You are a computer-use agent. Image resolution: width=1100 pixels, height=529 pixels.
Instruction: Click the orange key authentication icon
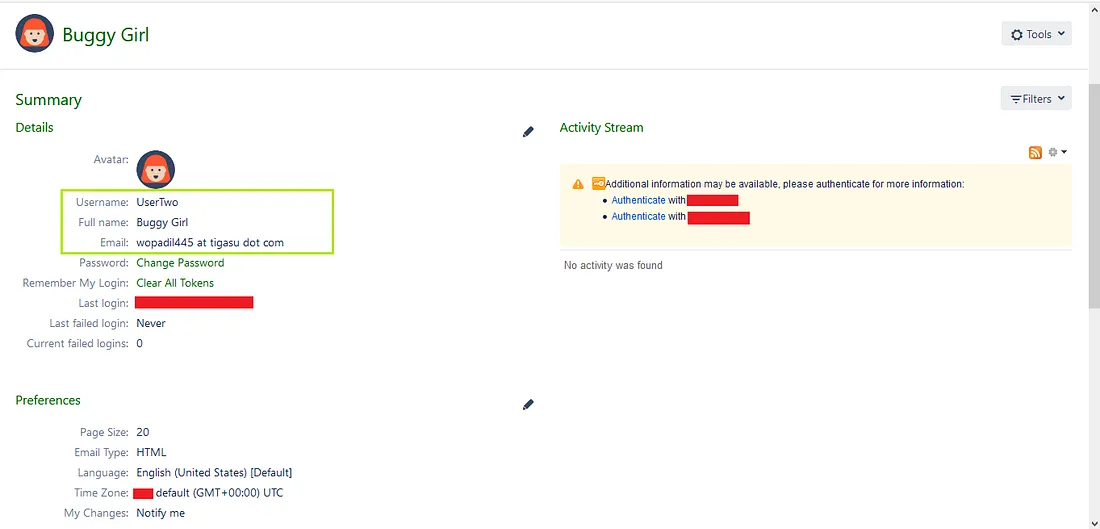pos(598,184)
